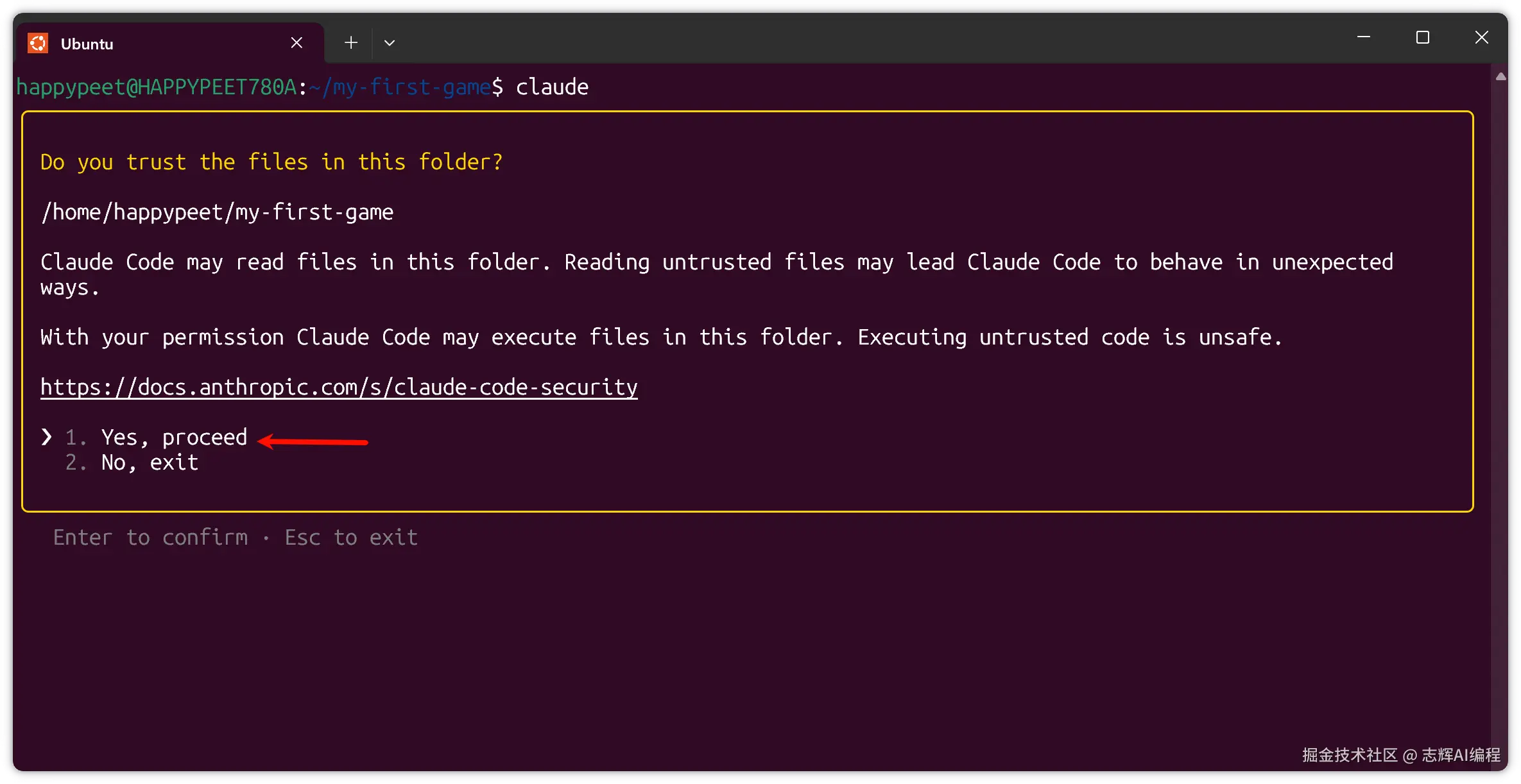Click the /home/happypeet/my-first-game path text

point(217,212)
